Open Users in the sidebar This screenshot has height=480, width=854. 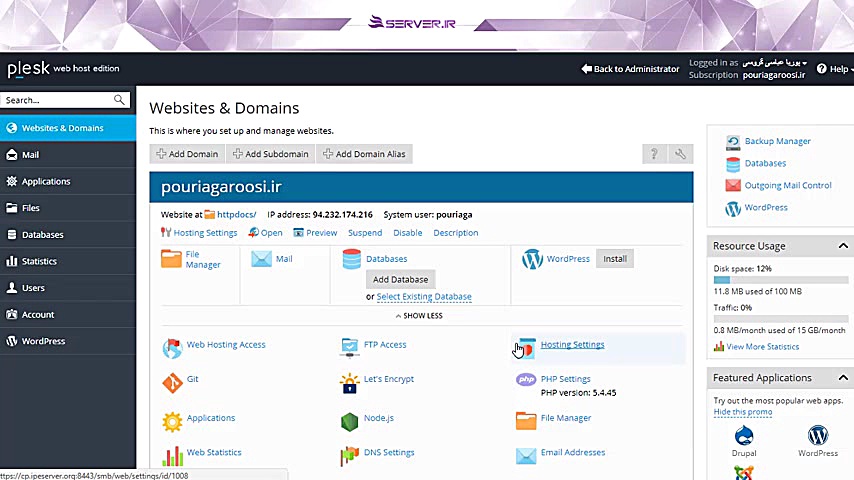[x=68, y=288]
